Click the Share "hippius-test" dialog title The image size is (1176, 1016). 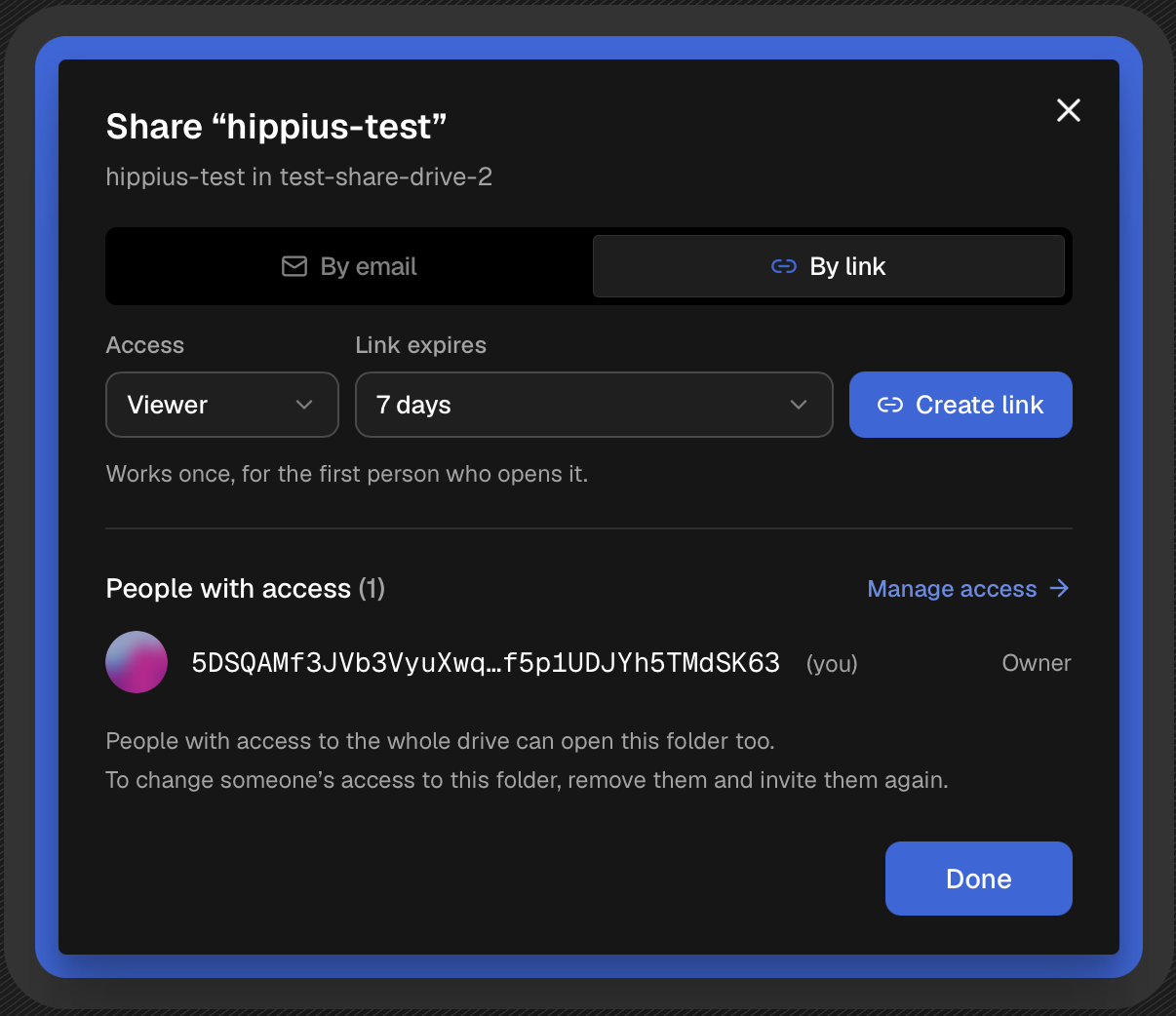[x=276, y=126]
